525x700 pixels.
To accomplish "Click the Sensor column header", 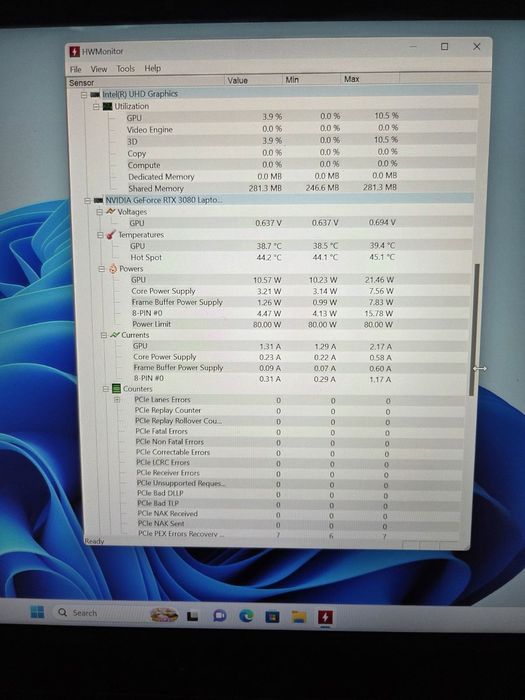I will (x=146, y=82).
